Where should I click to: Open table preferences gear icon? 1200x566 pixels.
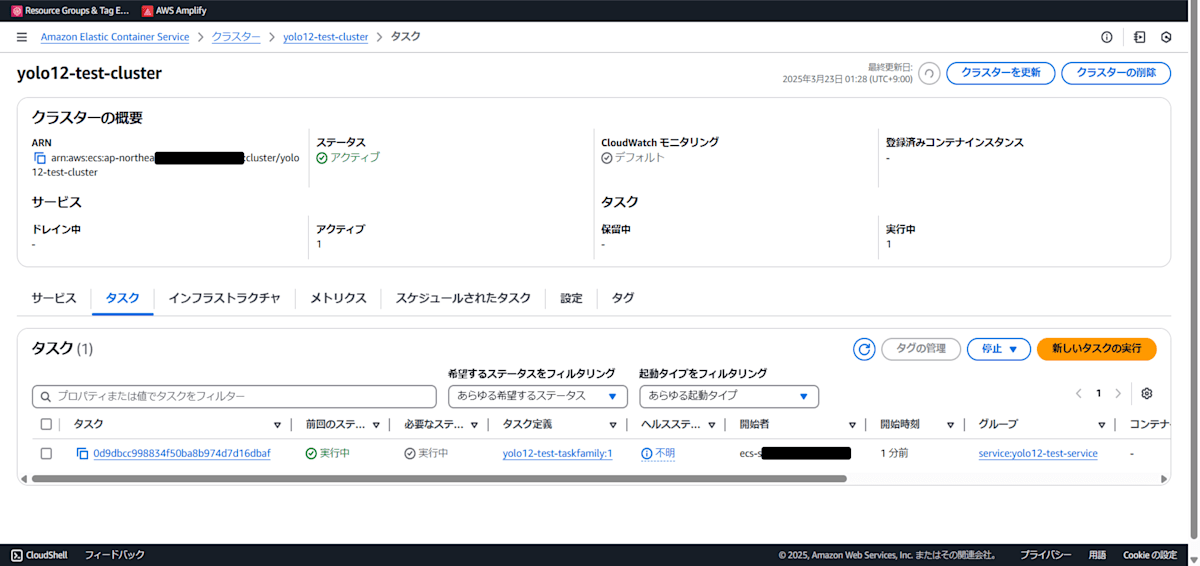(1147, 393)
